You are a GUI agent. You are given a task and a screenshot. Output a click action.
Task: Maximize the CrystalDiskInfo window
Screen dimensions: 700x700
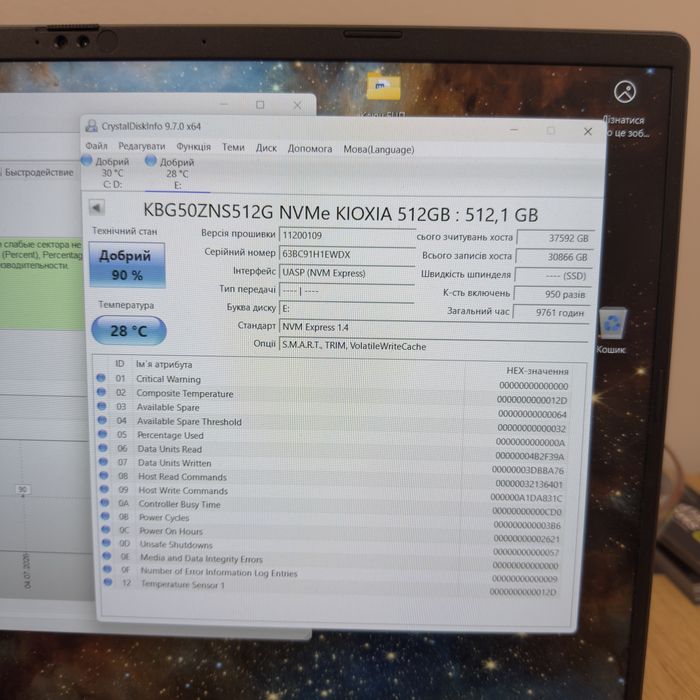coord(550,130)
